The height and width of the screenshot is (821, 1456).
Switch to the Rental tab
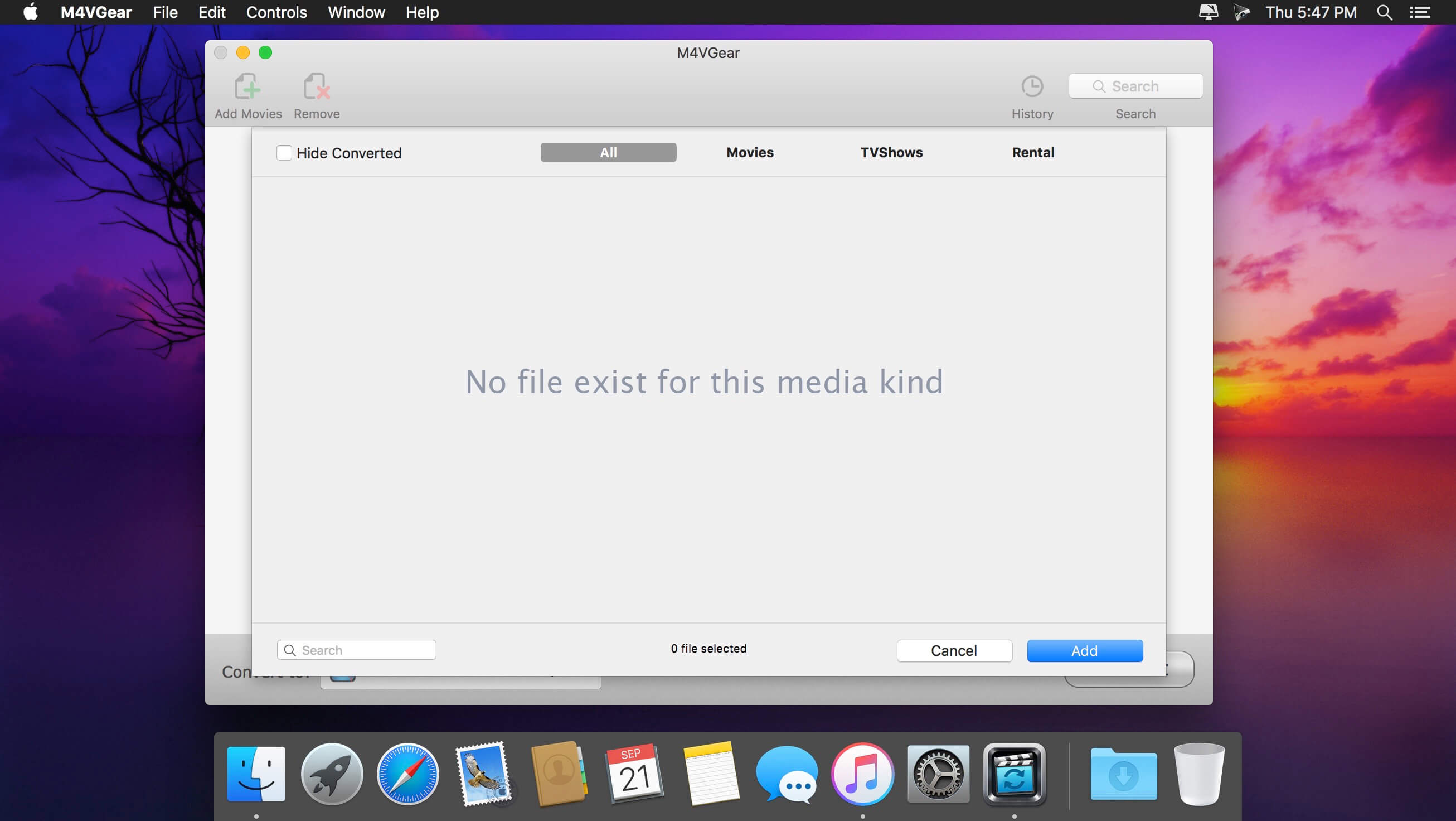[1033, 152]
